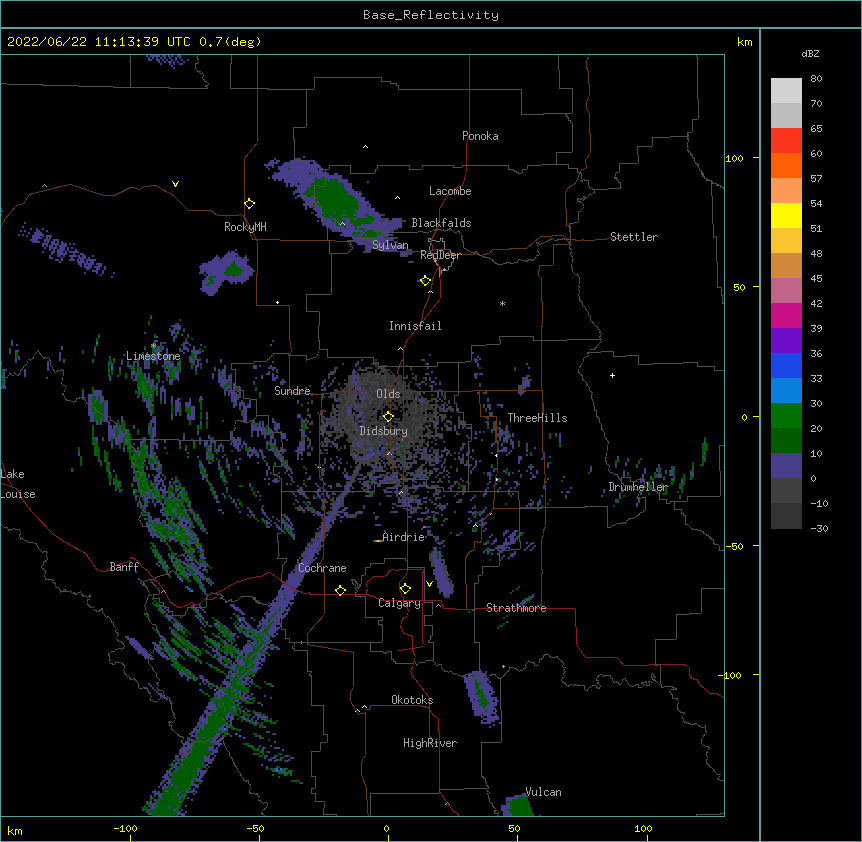Click the RockyMH label
Viewport: 862px width, 842px height.
click(245, 227)
